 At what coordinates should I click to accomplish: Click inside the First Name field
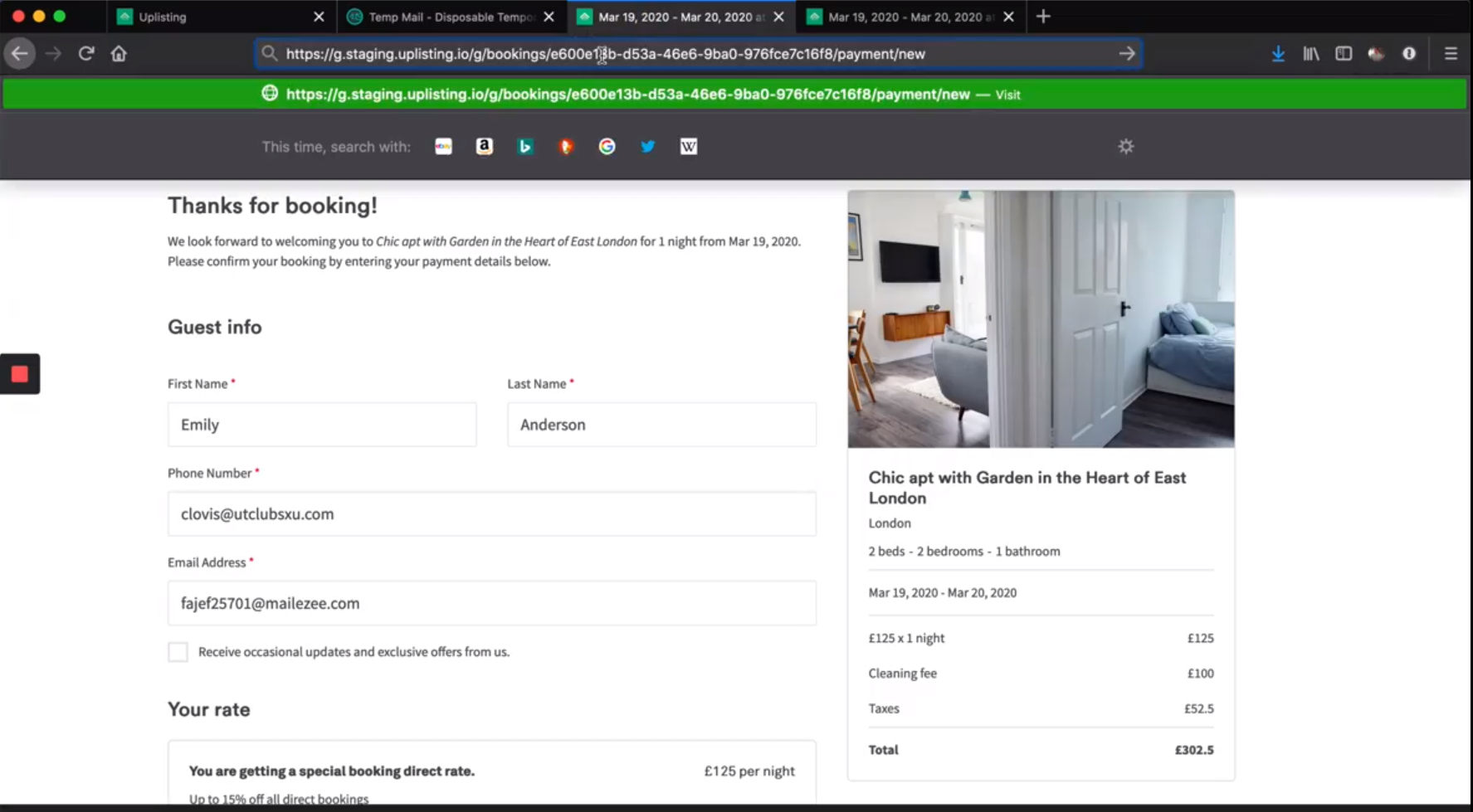click(x=322, y=424)
